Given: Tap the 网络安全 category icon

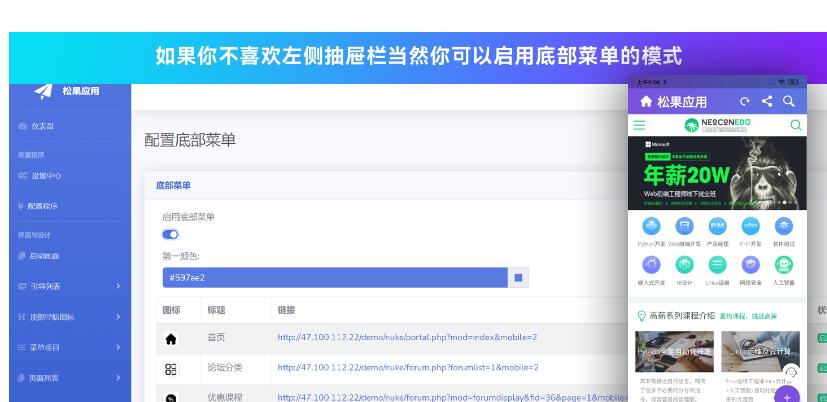Looking at the screenshot, I should [751, 265].
